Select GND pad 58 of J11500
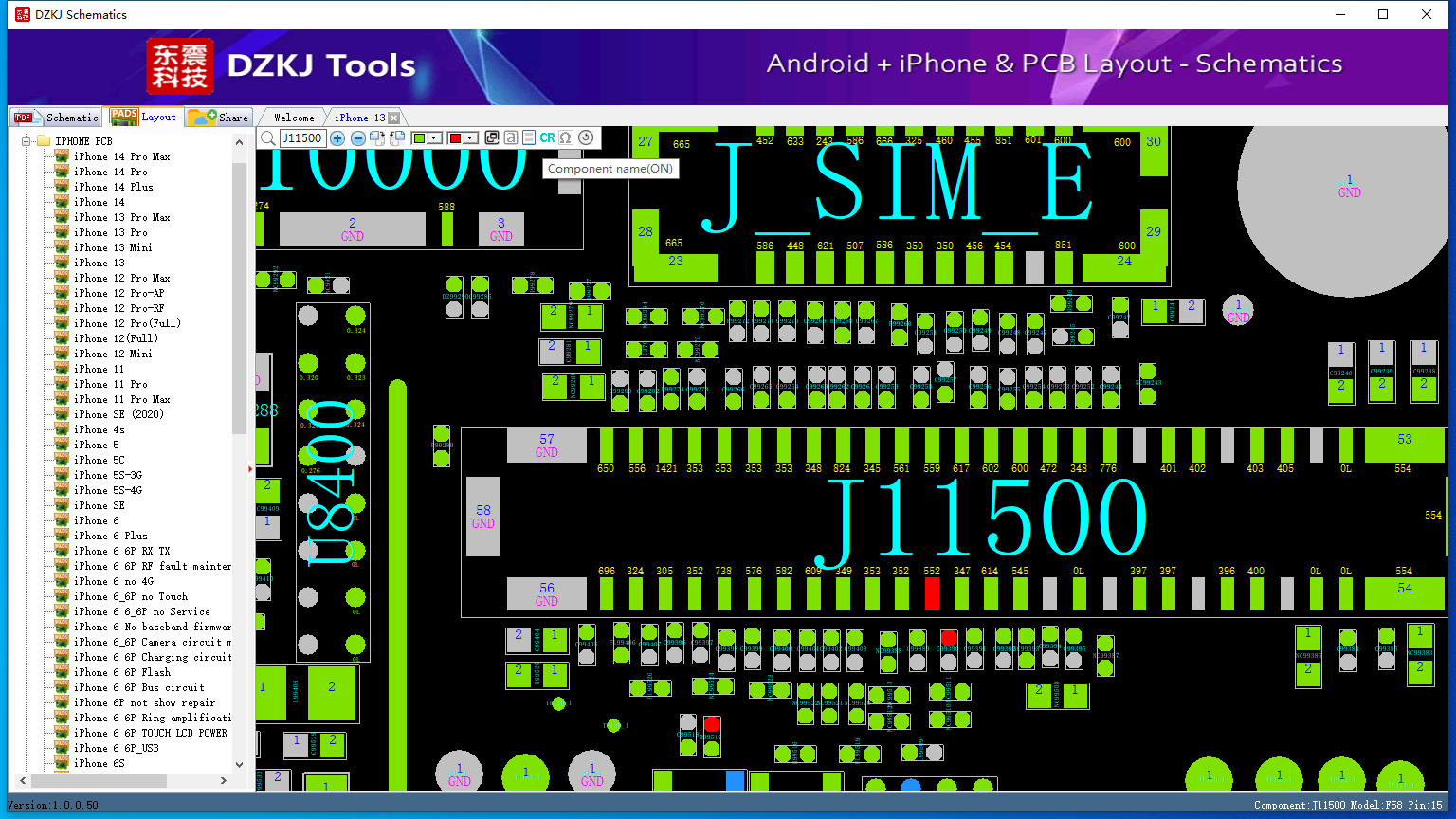1456x819 pixels. pos(483,517)
